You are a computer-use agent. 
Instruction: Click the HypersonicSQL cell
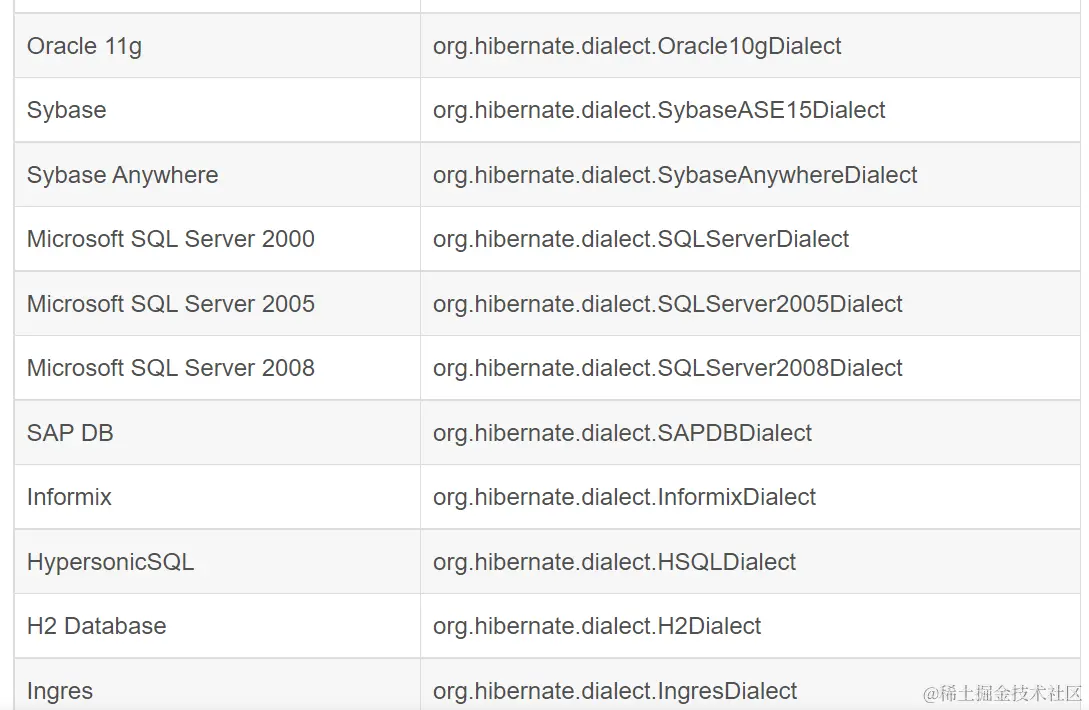tap(110, 562)
